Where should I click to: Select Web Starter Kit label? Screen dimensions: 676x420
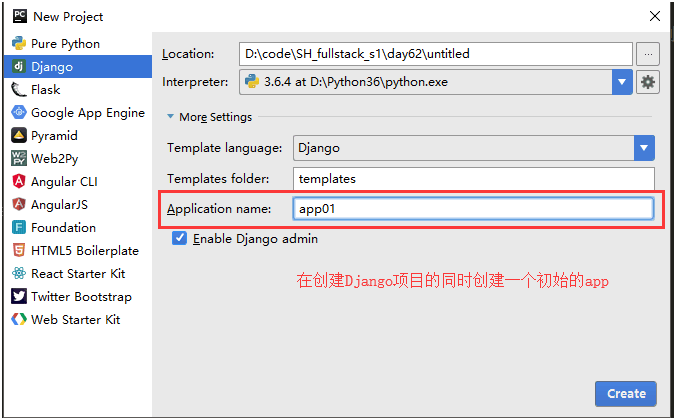pyautogui.click(x=75, y=320)
